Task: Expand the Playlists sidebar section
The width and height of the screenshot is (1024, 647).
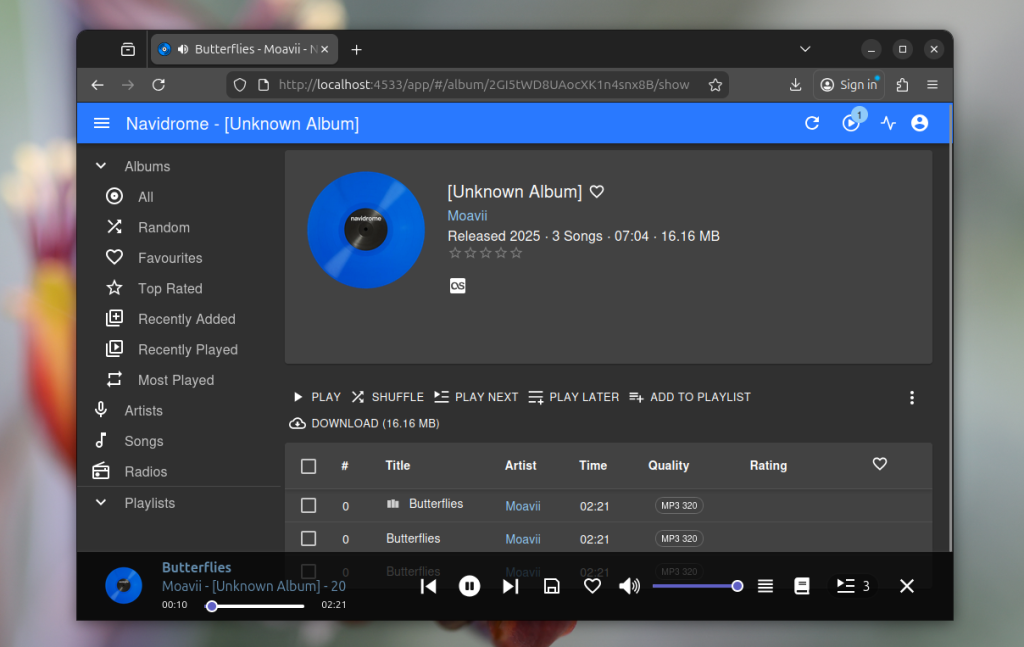Action: [101, 503]
